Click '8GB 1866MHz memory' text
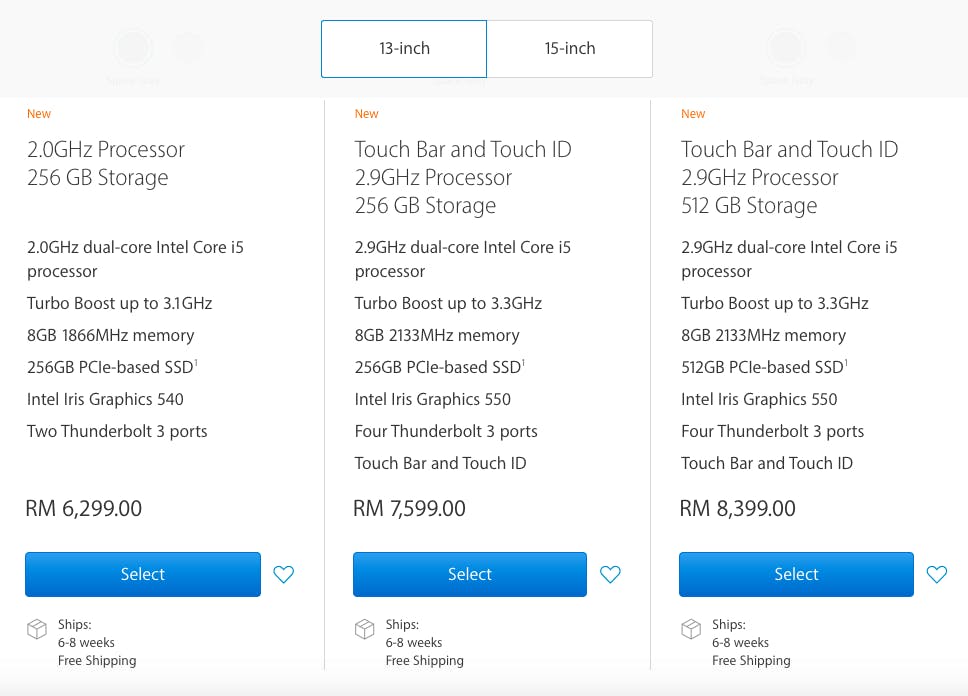The height and width of the screenshot is (696, 968). [111, 335]
